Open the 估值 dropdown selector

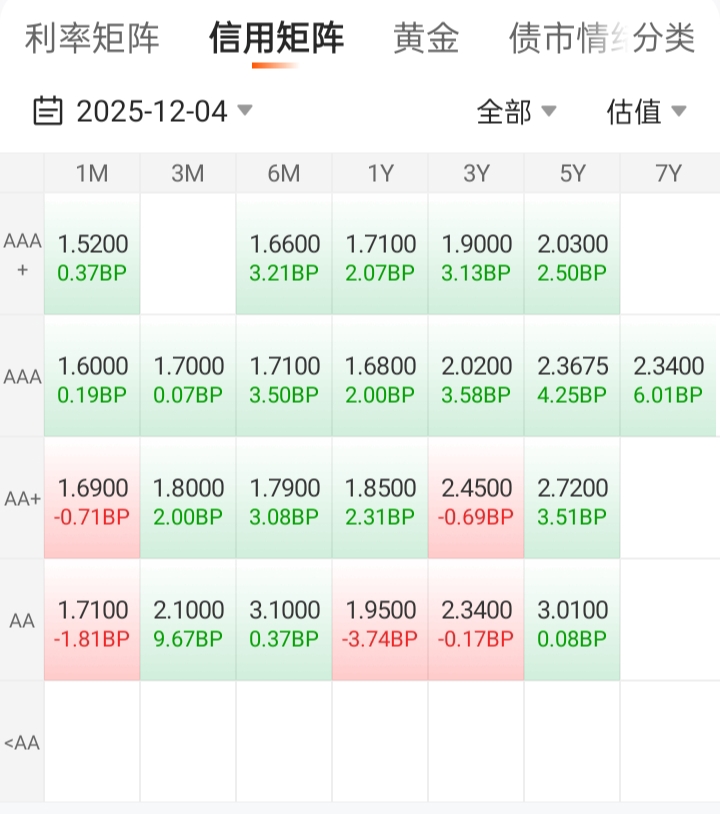[646, 112]
